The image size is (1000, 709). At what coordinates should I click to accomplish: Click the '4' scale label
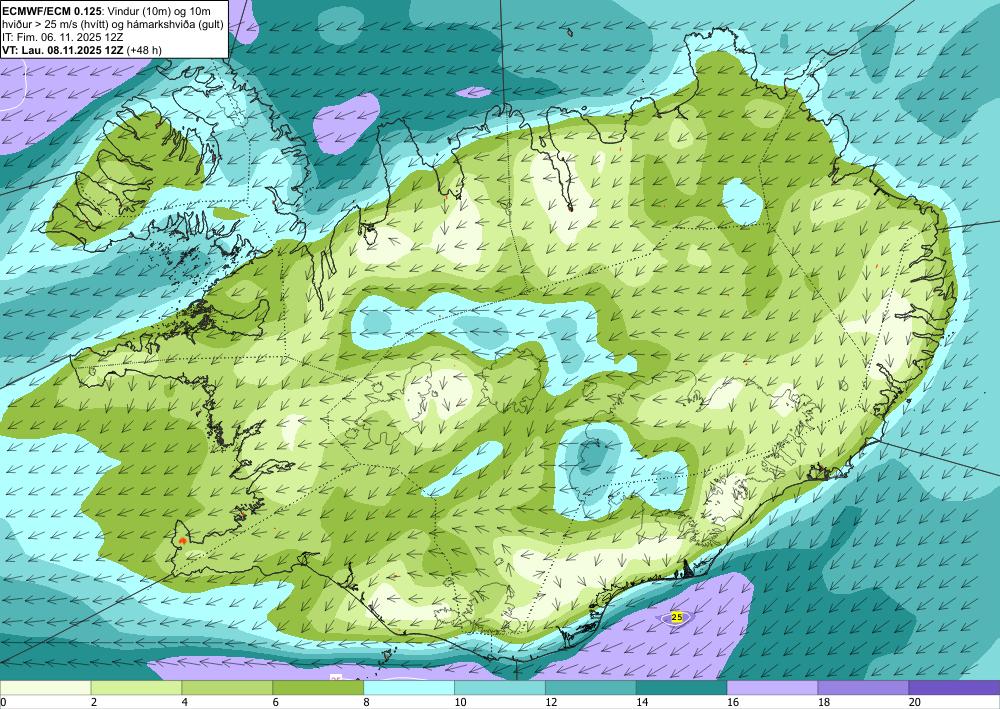(x=184, y=703)
